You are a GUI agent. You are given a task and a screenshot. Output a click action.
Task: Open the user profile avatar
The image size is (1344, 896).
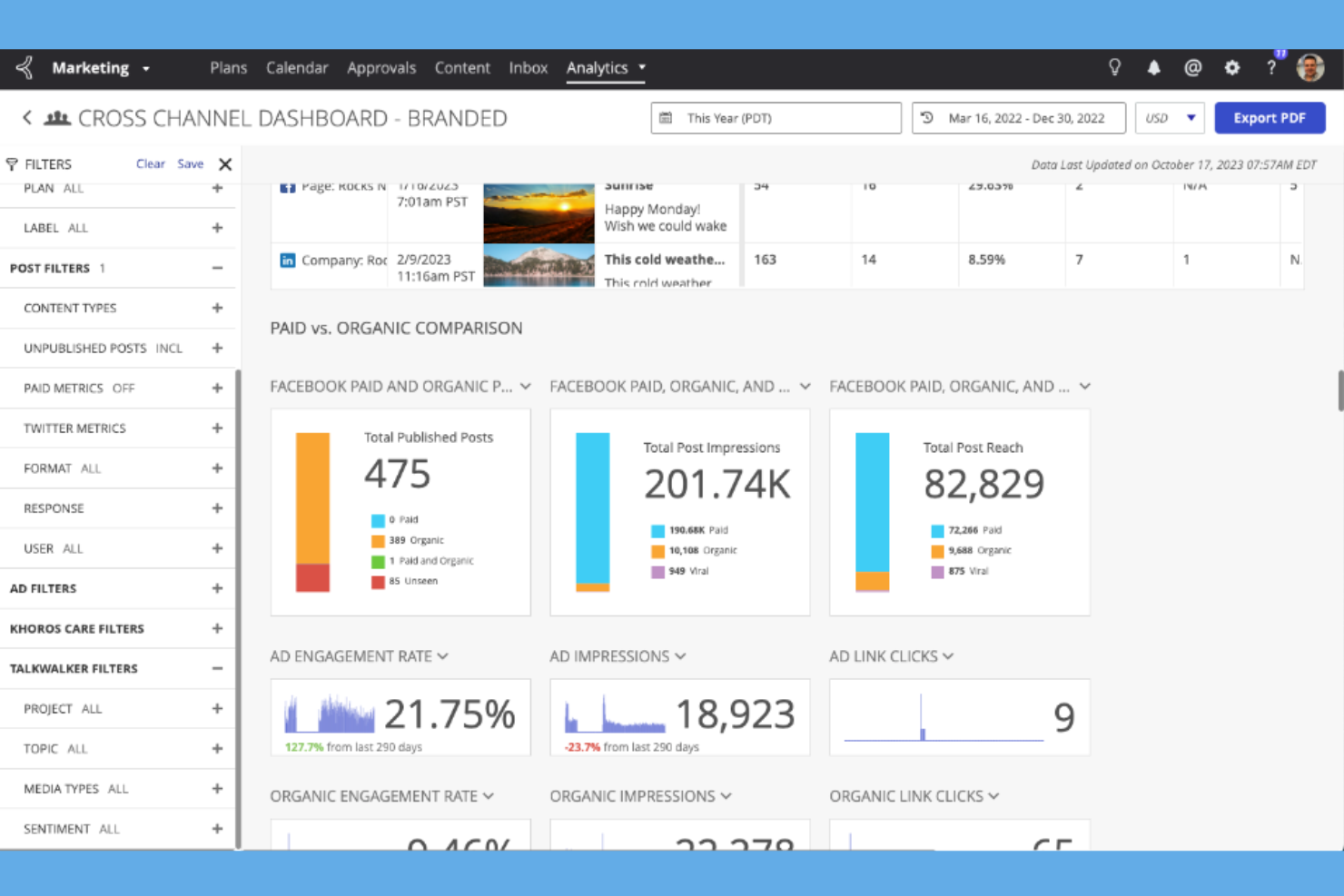tap(1310, 68)
